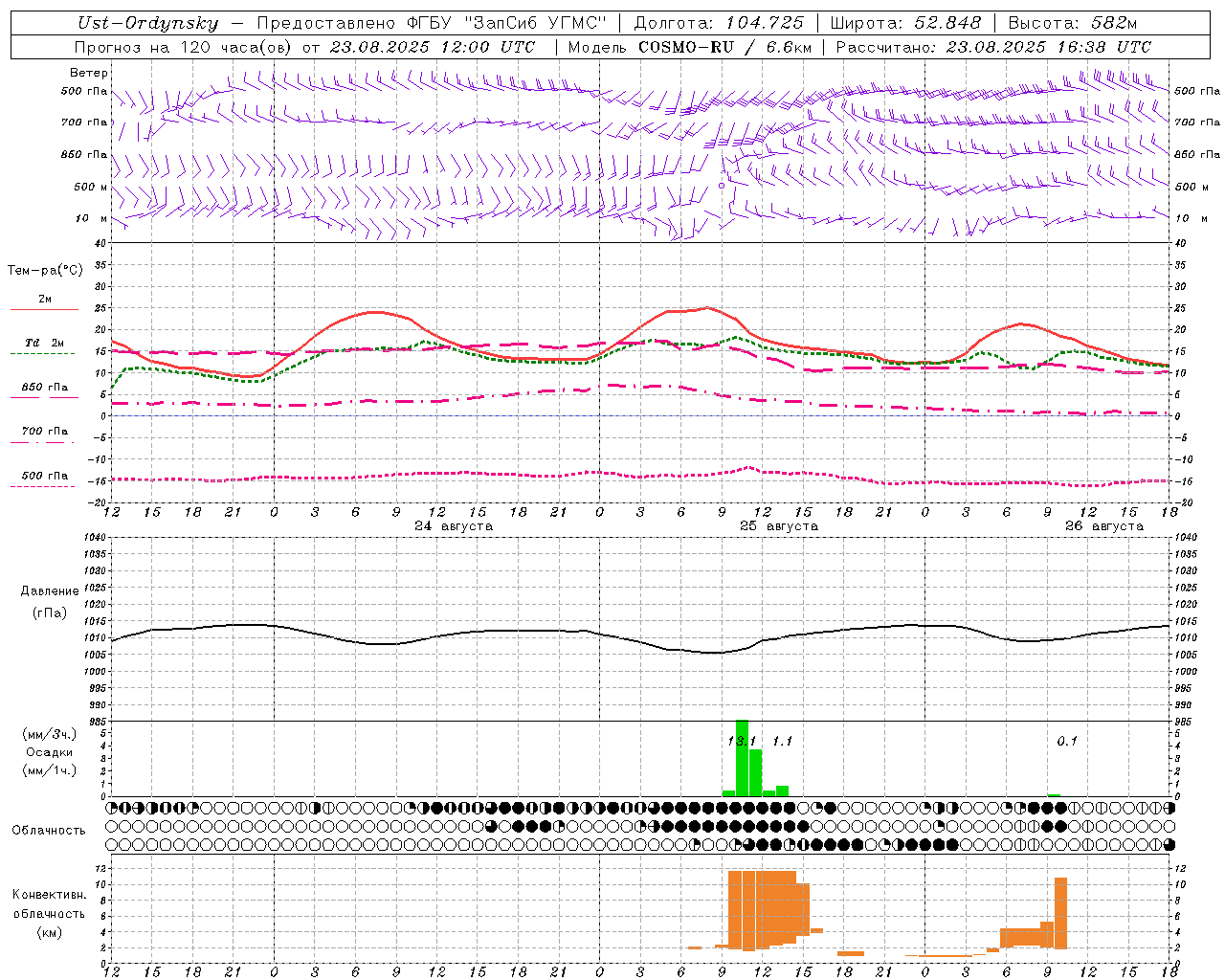Click the station name Ust-Ordynsky
This screenshot has height=980, width=1225.
click(148, 23)
